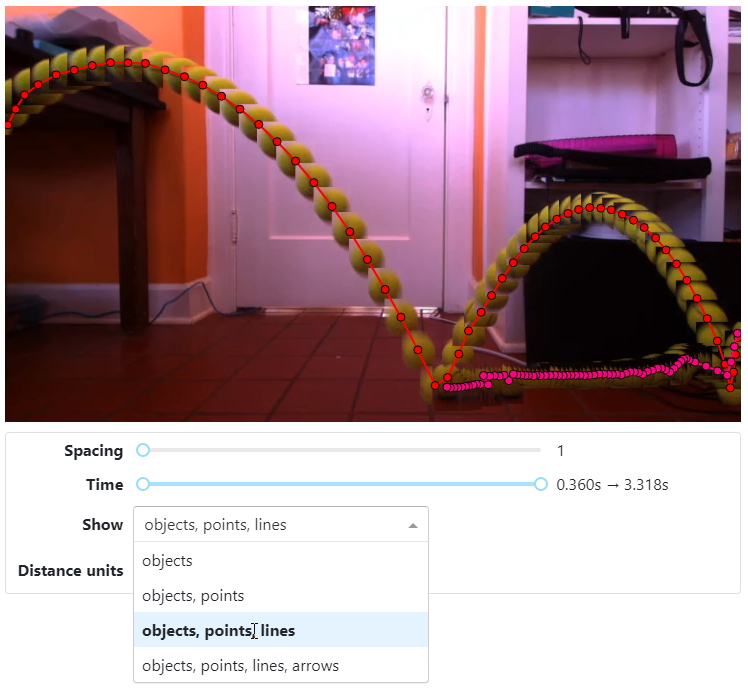Image resolution: width=748 pixels, height=696 pixels.
Task: Click the right handle of Time slider
Action: click(x=541, y=485)
